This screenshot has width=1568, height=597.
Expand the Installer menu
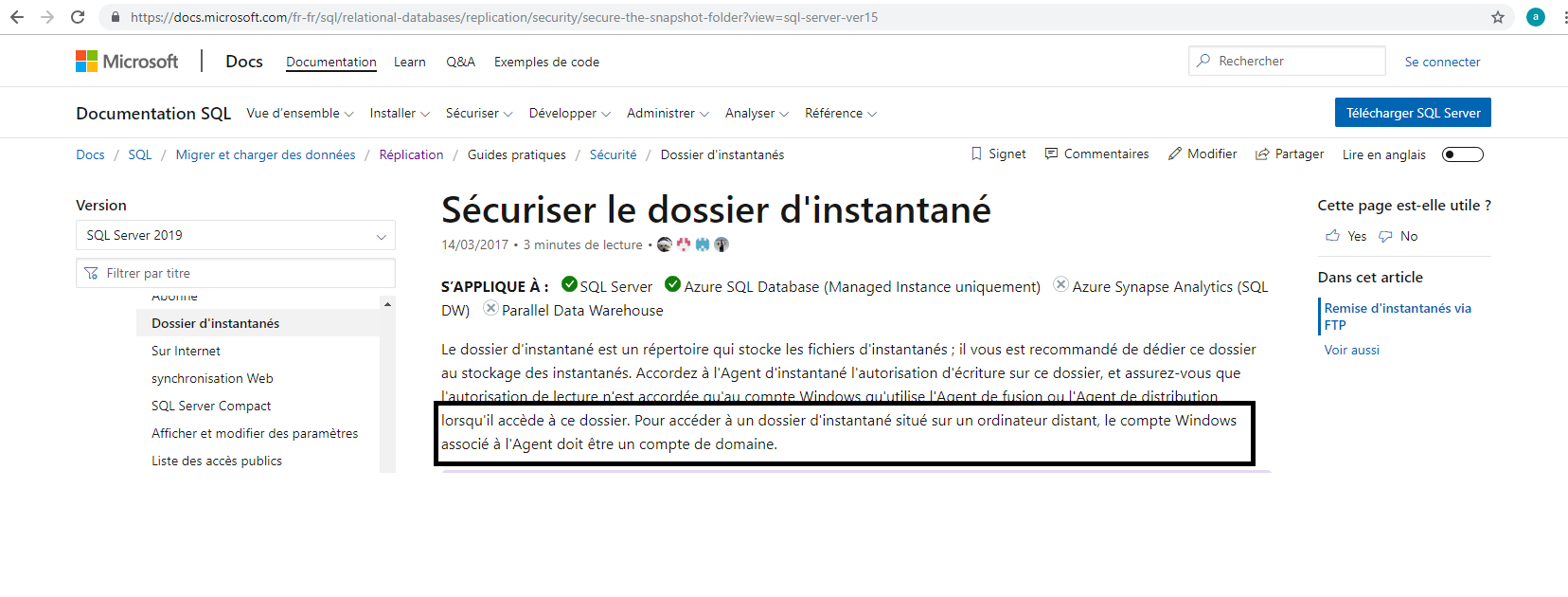point(400,113)
